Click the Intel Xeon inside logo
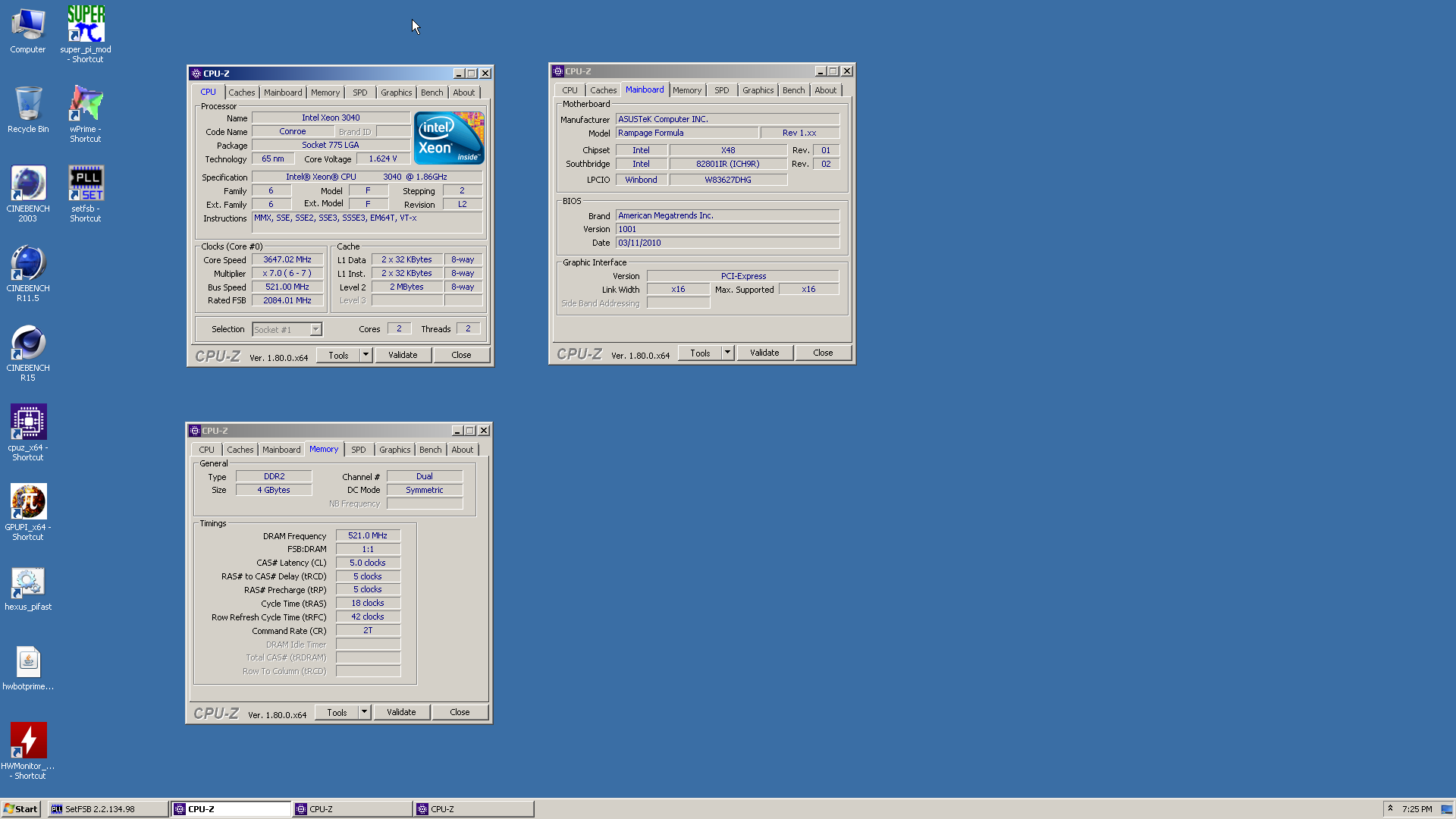 [449, 138]
